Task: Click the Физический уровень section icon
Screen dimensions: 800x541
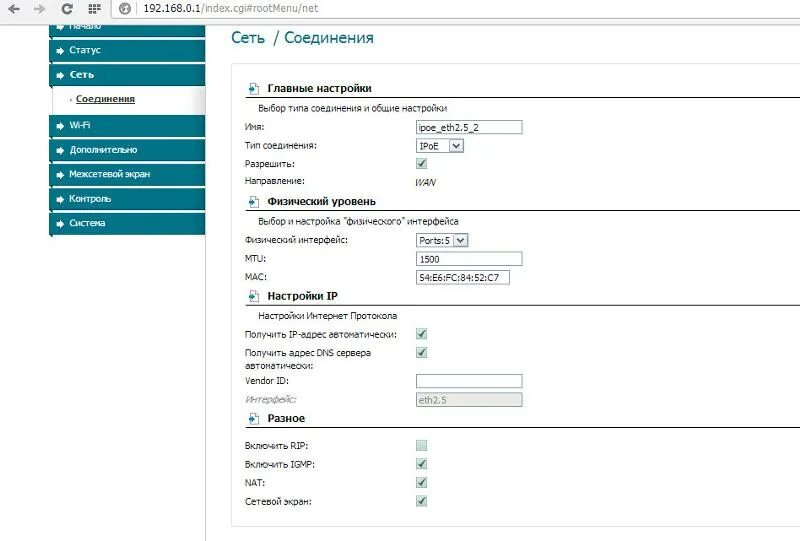Action: tap(254, 202)
